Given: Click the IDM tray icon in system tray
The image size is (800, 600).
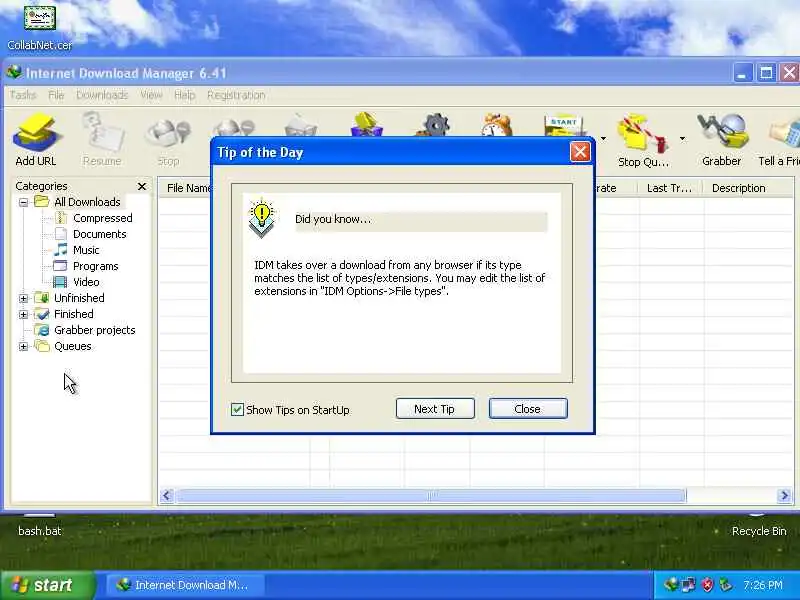Looking at the screenshot, I should click(x=671, y=585).
